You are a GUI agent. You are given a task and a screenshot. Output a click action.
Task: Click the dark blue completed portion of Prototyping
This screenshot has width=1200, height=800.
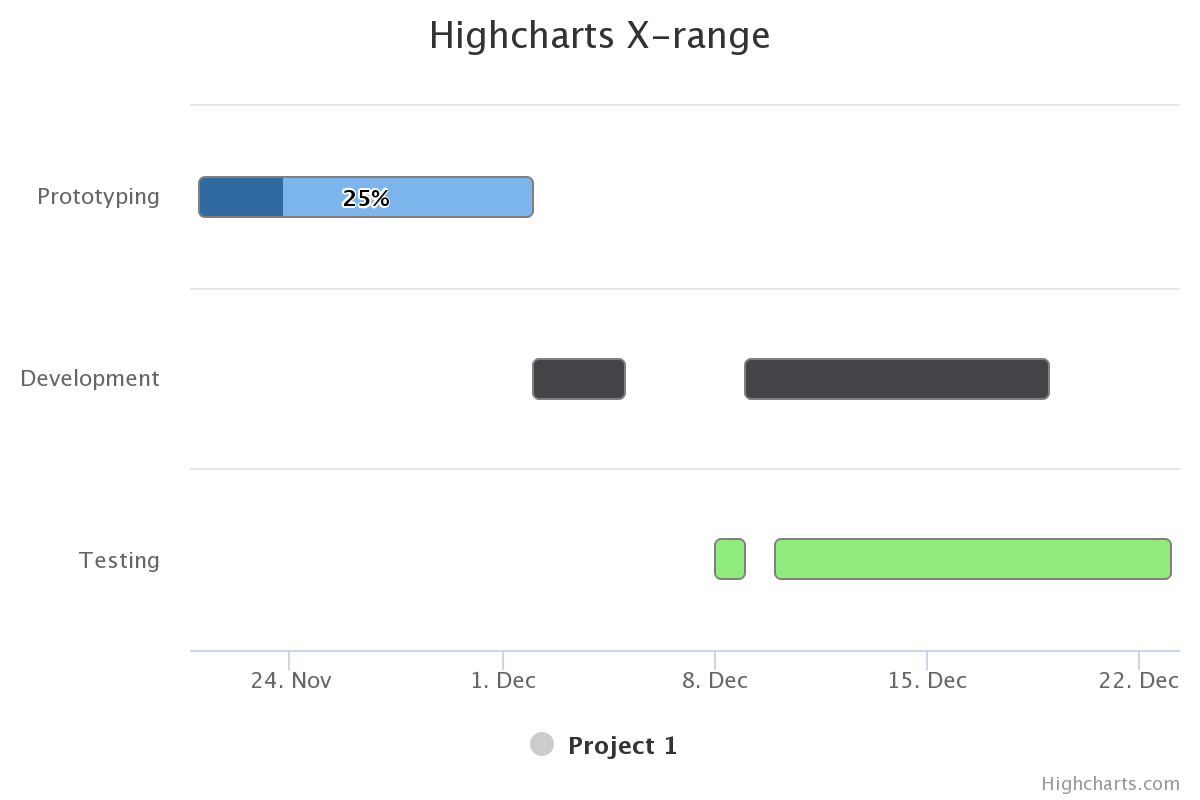(241, 197)
